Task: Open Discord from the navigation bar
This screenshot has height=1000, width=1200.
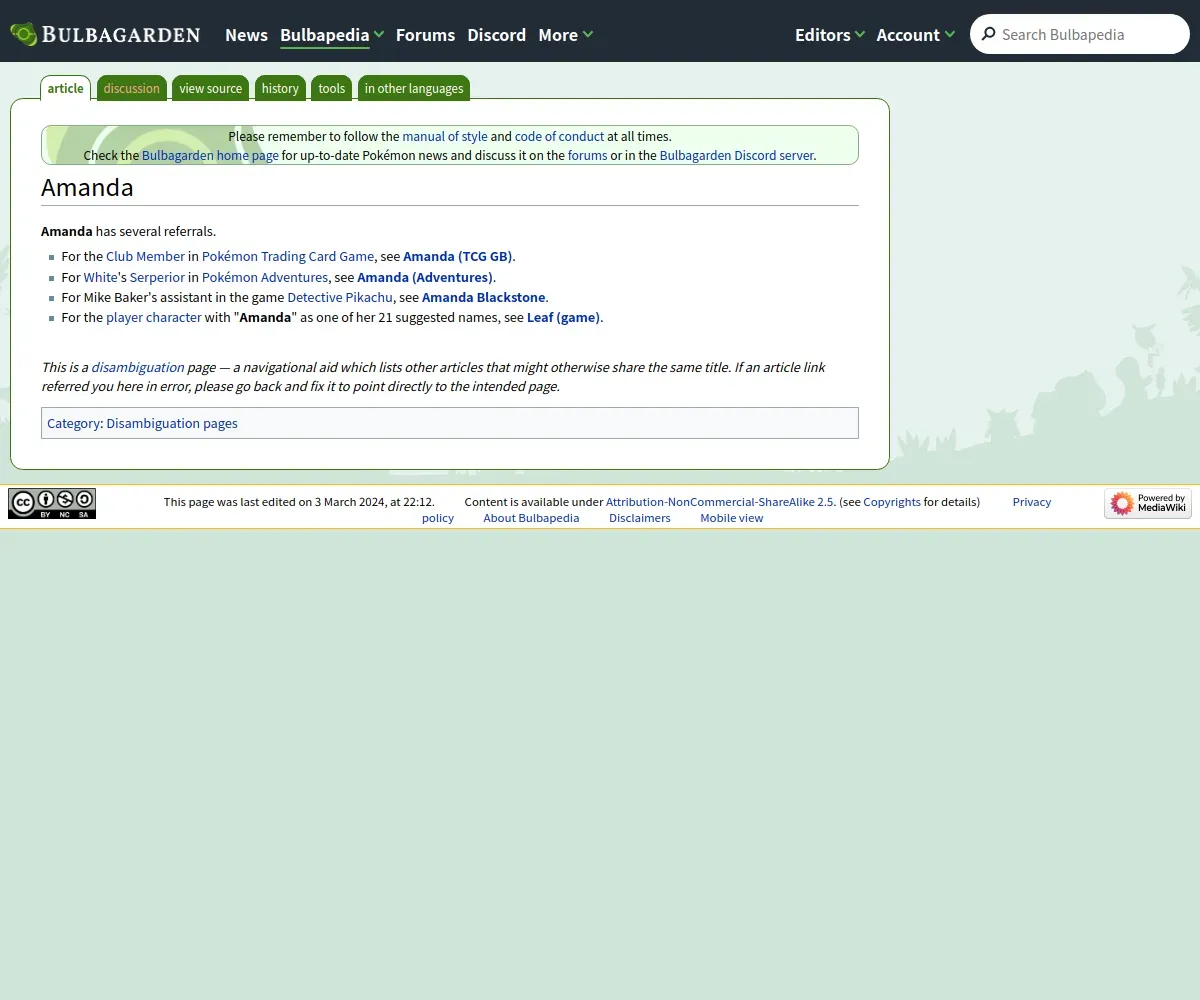Action: point(496,35)
